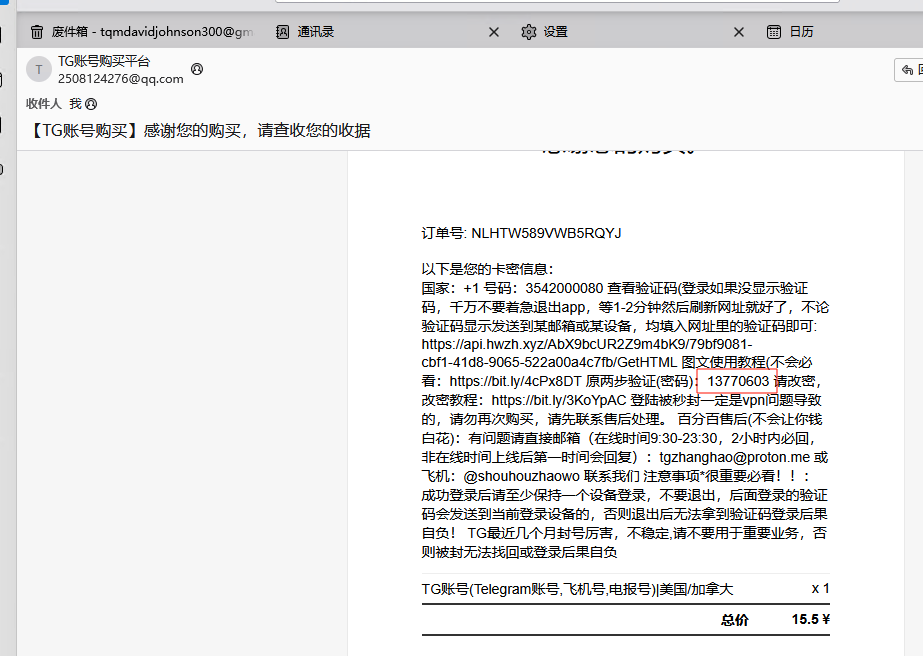923x656 pixels.
Task: Click the two-step password 13770603
Action: [738, 382]
